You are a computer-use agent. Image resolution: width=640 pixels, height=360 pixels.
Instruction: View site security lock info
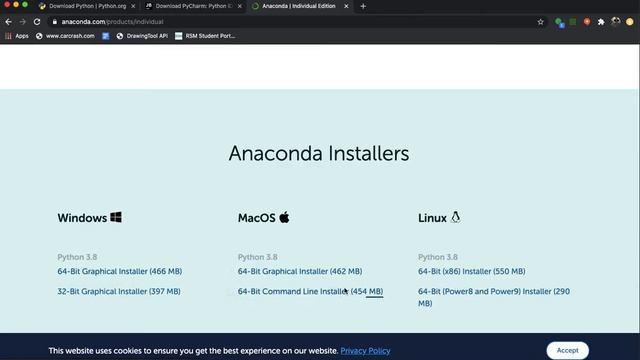[55, 22]
